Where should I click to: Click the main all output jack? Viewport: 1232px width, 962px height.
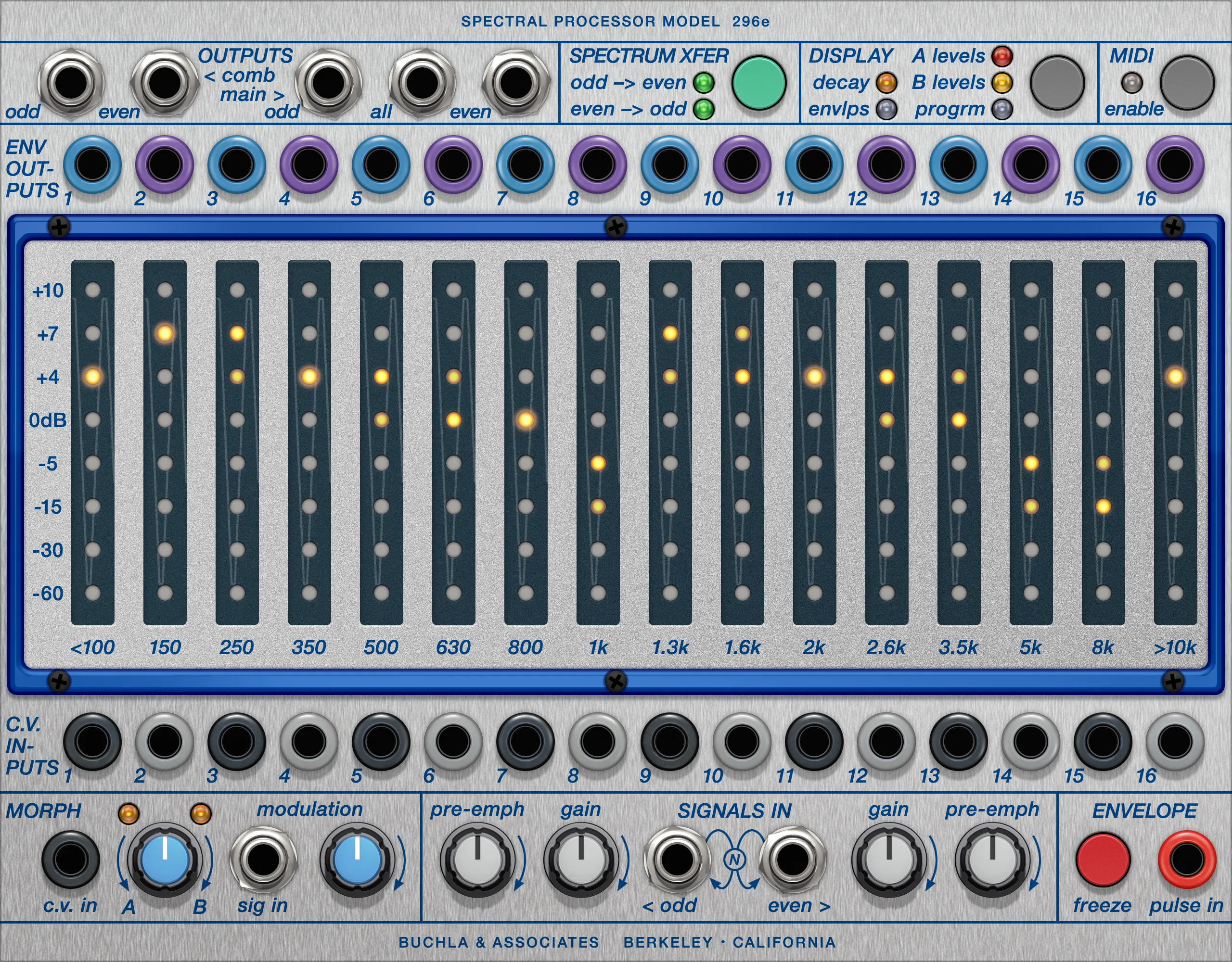(421, 83)
